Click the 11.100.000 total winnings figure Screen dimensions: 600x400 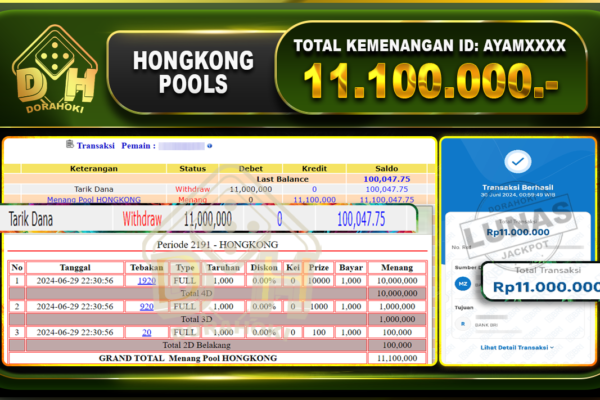click(x=431, y=81)
